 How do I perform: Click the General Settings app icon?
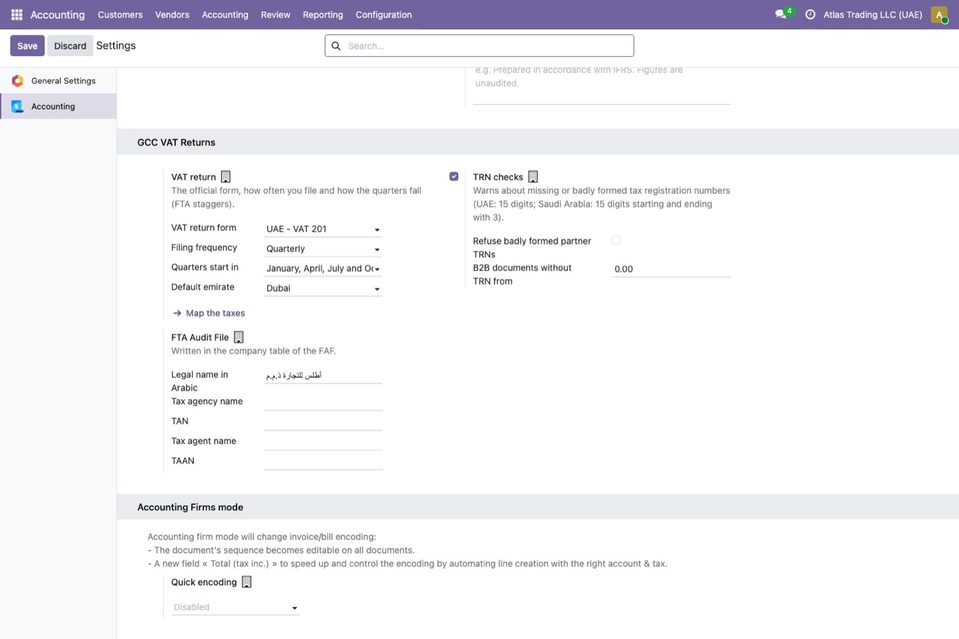18,81
